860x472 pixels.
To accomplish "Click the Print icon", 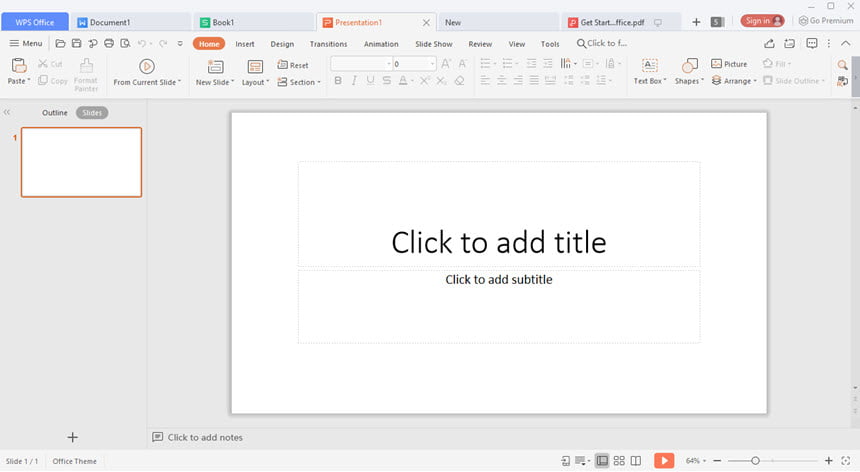I will coord(109,43).
